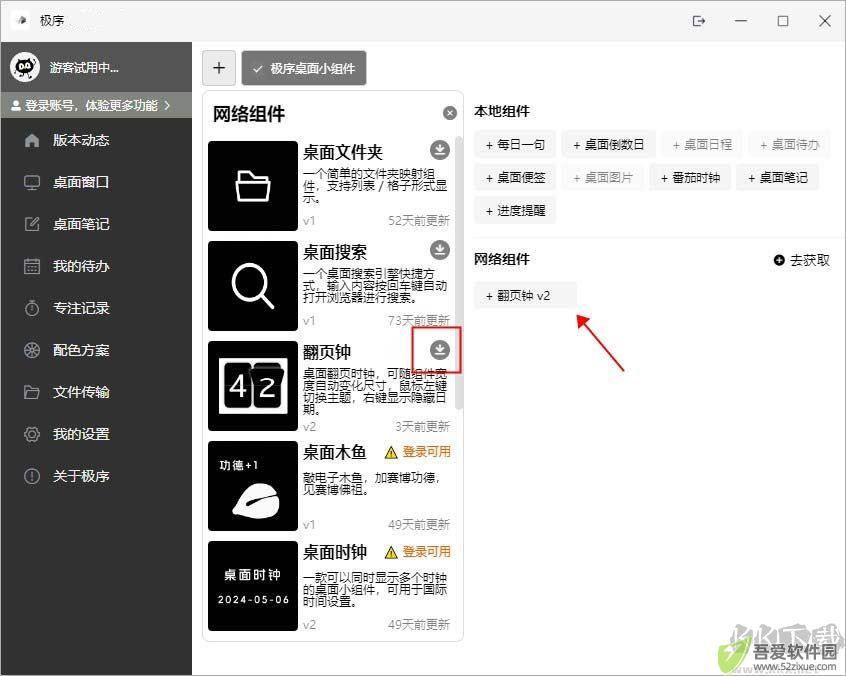The height and width of the screenshot is (676, 846).
Task: Click the 桌面时钟 title
Action: (335, 552)
